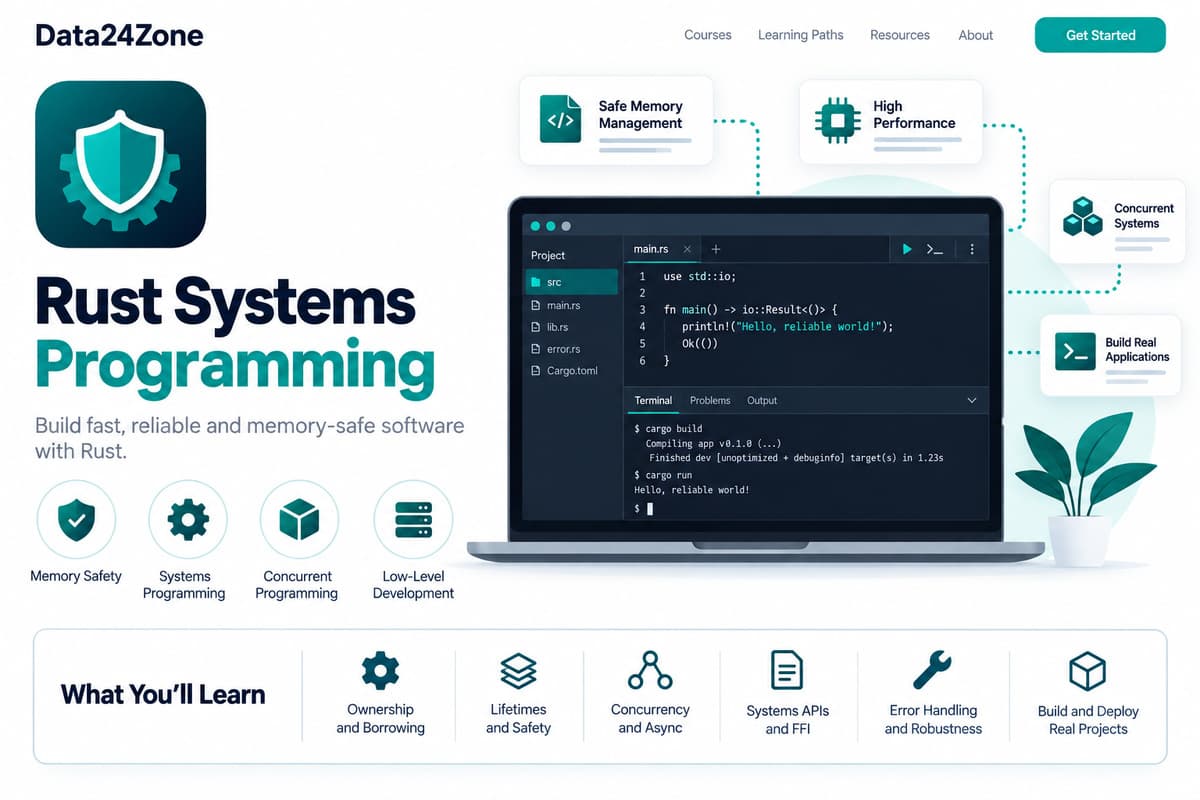Image resolution: width=1200 pixels, height=800 pixels.
Task: Run the code with the play icon
Action: [x=907, y=249]
